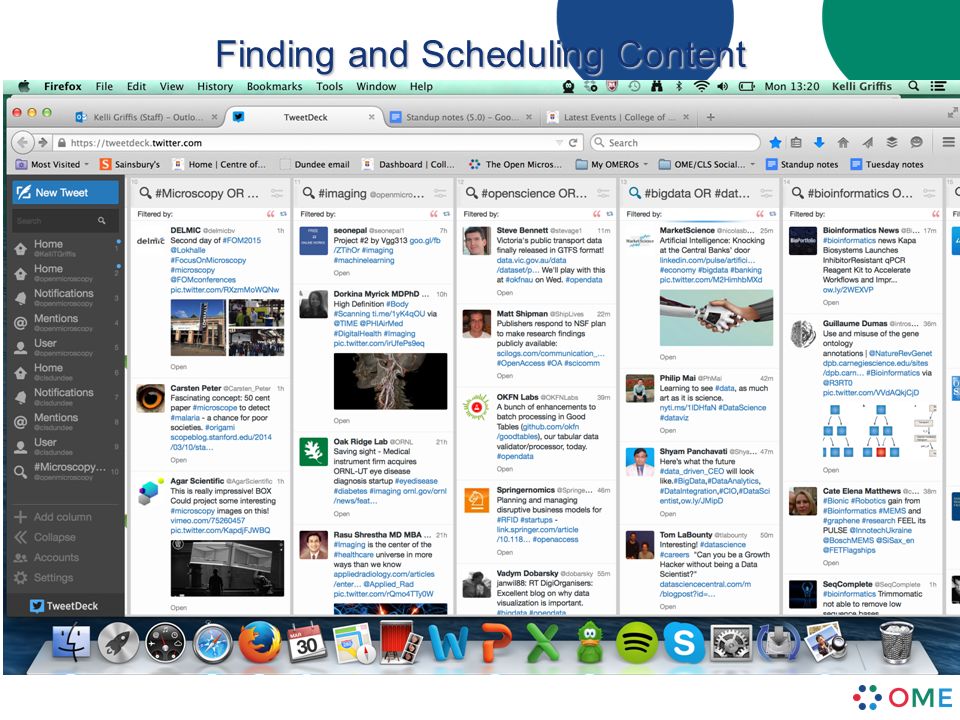The width and height of the screenshot is (960, 720).
Task: Click Firefox back arrow button
Action: tap(23, 143)
